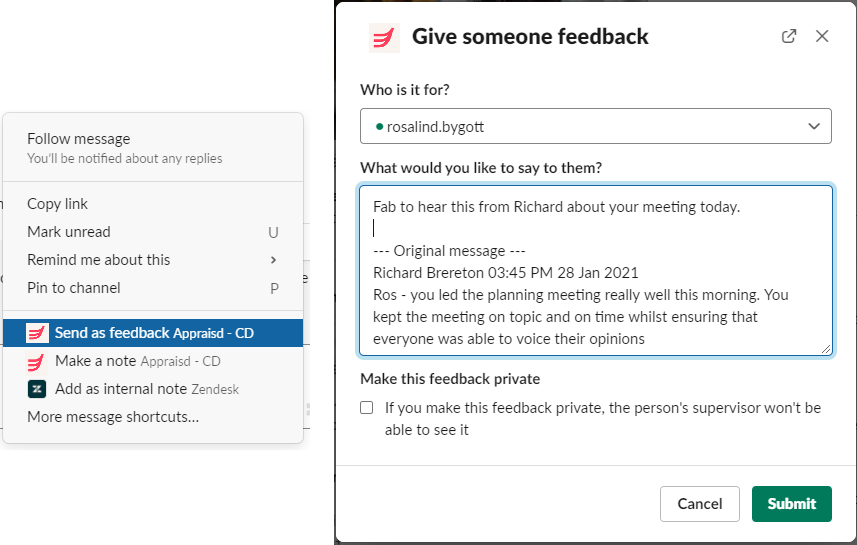This screenshot has height=545, width=857.
Task: Open the Who is it for dropdown
Action: [596, 126]
